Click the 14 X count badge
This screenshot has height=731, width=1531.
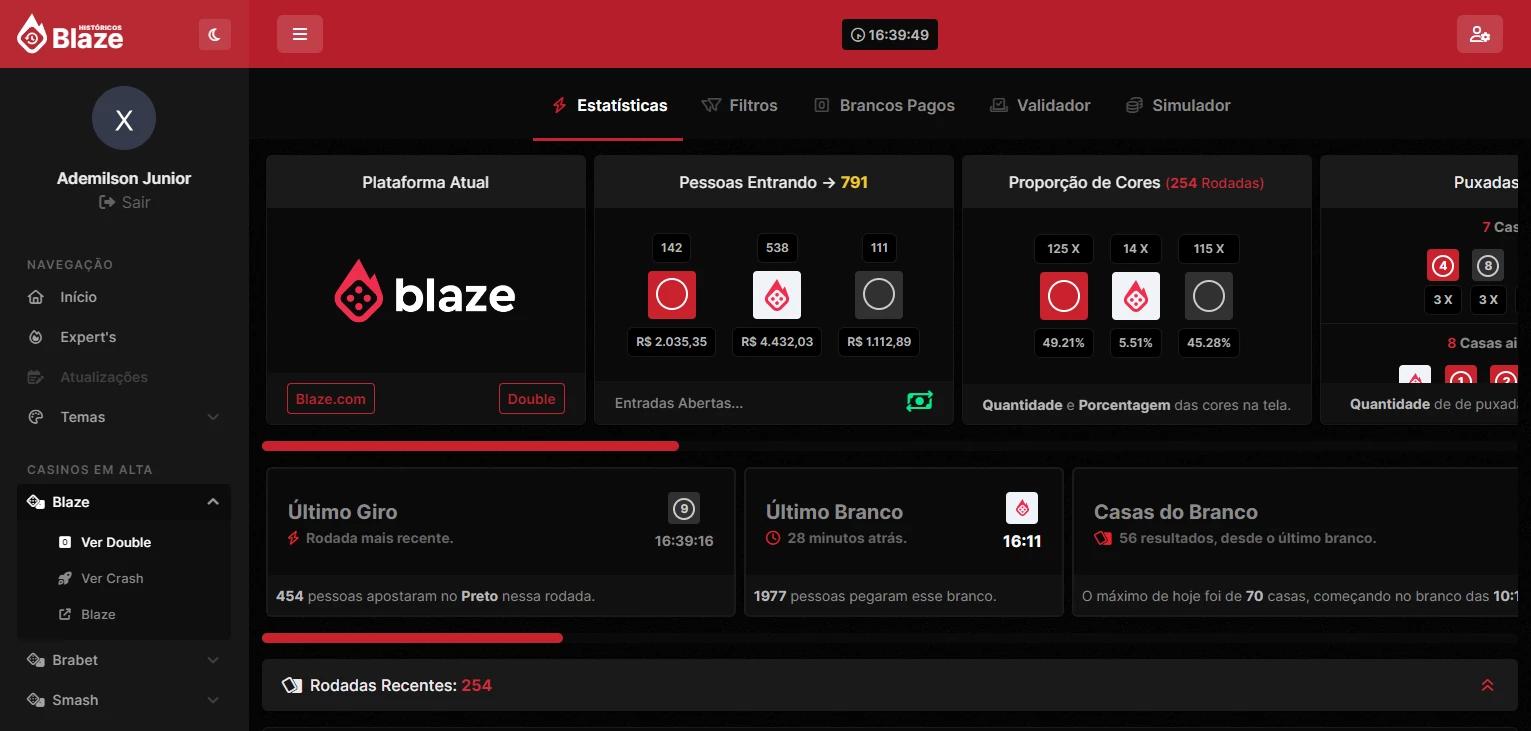(x=1136, y=249)
